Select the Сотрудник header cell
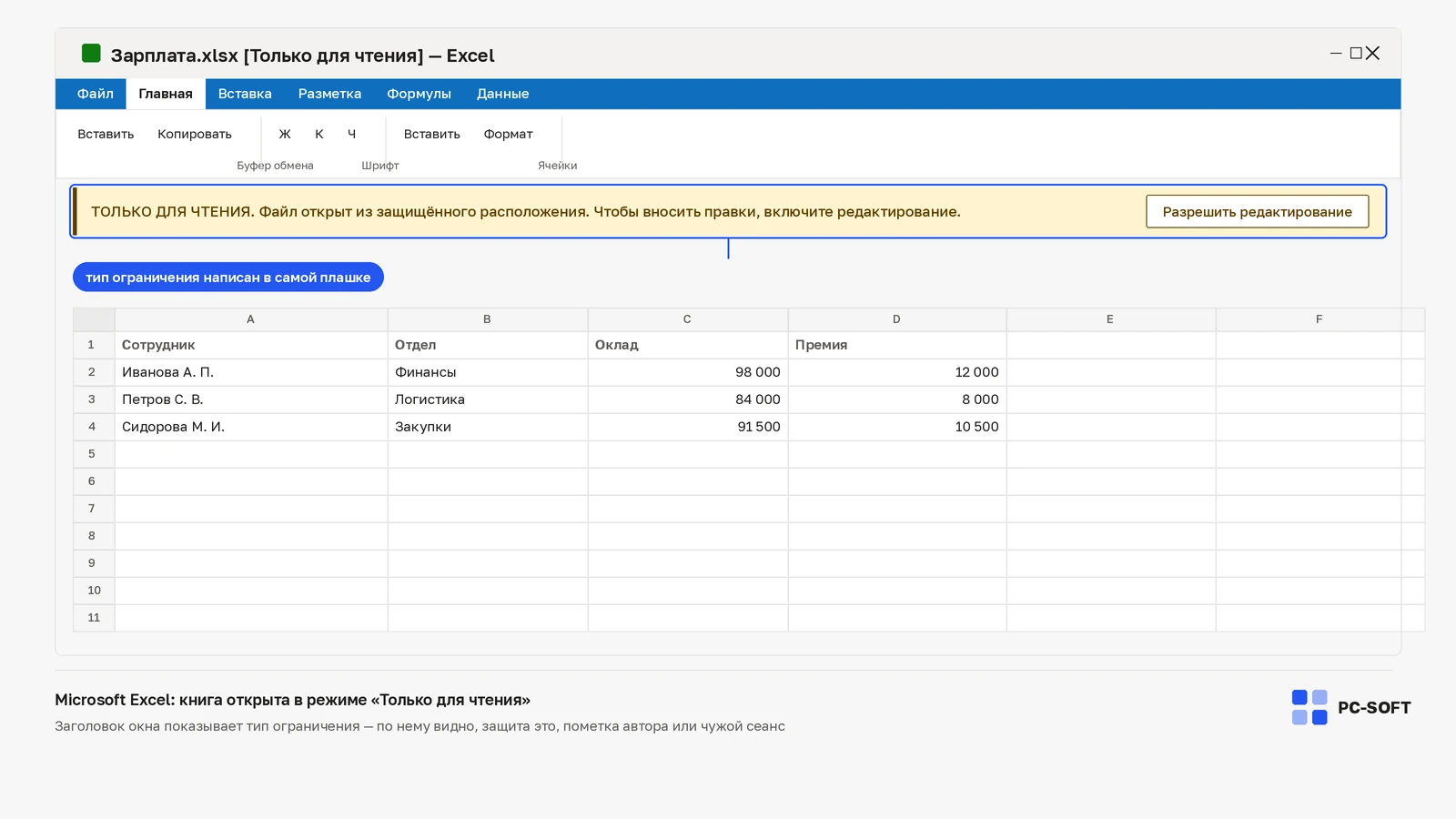Screen dimensions: 1456x819 point(251,345)
